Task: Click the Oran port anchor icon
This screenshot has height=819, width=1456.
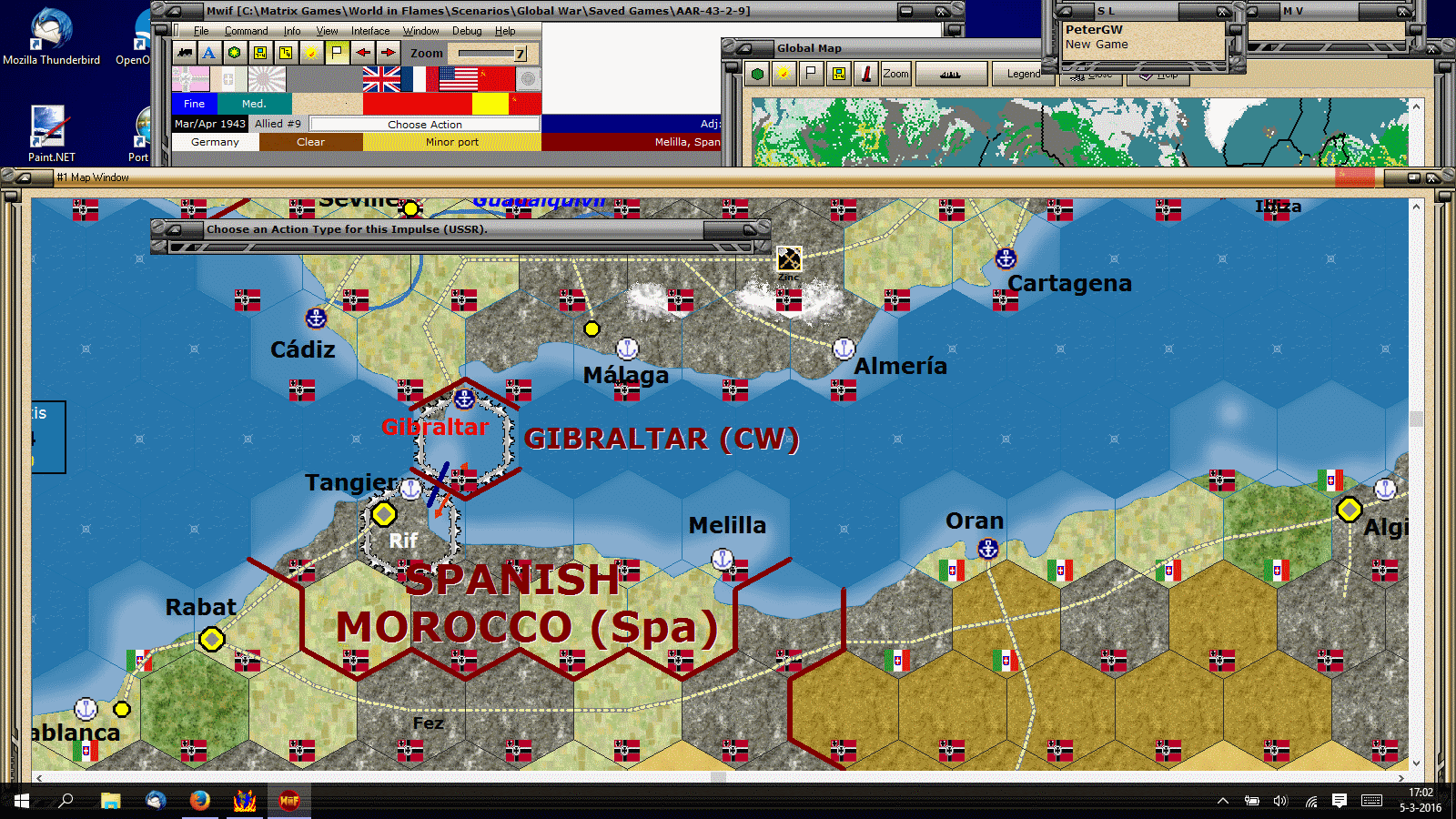Action: [x=988, y=548]
